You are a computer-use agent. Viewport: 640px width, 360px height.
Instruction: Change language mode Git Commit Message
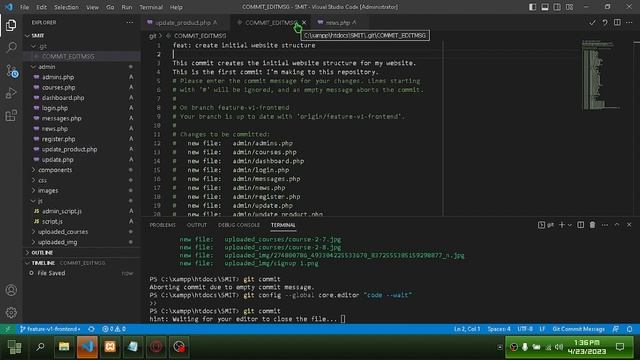[x=578, y=329]
